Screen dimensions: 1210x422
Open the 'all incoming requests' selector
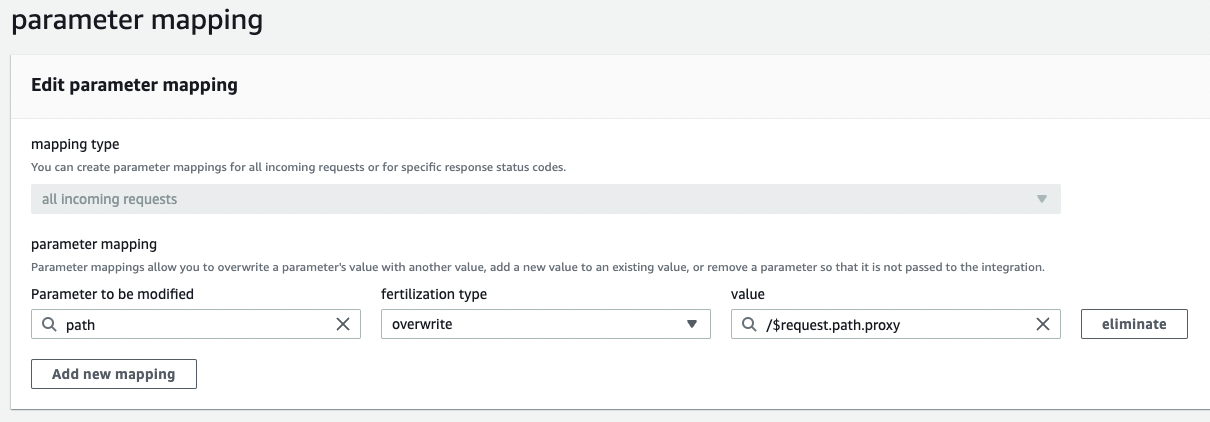click(x=545, y=199)
